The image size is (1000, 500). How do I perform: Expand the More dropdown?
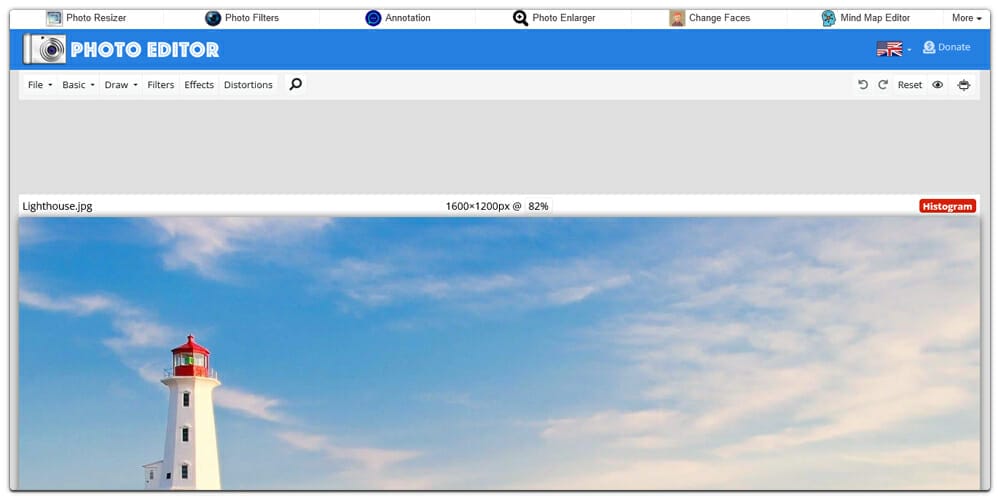[x=966, y=18]
